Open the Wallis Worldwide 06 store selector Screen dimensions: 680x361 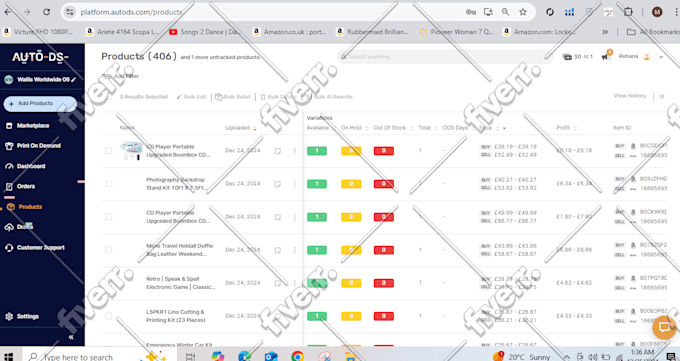pyautogui.click(x=39, y=80)
